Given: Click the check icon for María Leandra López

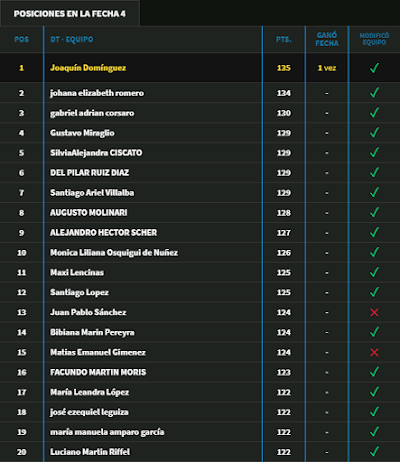Looking at the screenshot, I should point(374,392).
